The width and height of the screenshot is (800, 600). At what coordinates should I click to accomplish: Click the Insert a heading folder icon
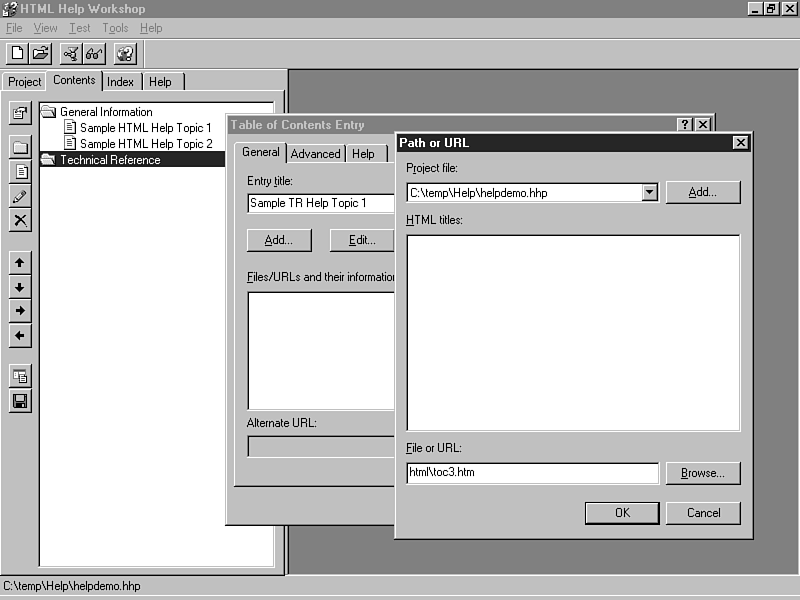(x=20, y=148)
